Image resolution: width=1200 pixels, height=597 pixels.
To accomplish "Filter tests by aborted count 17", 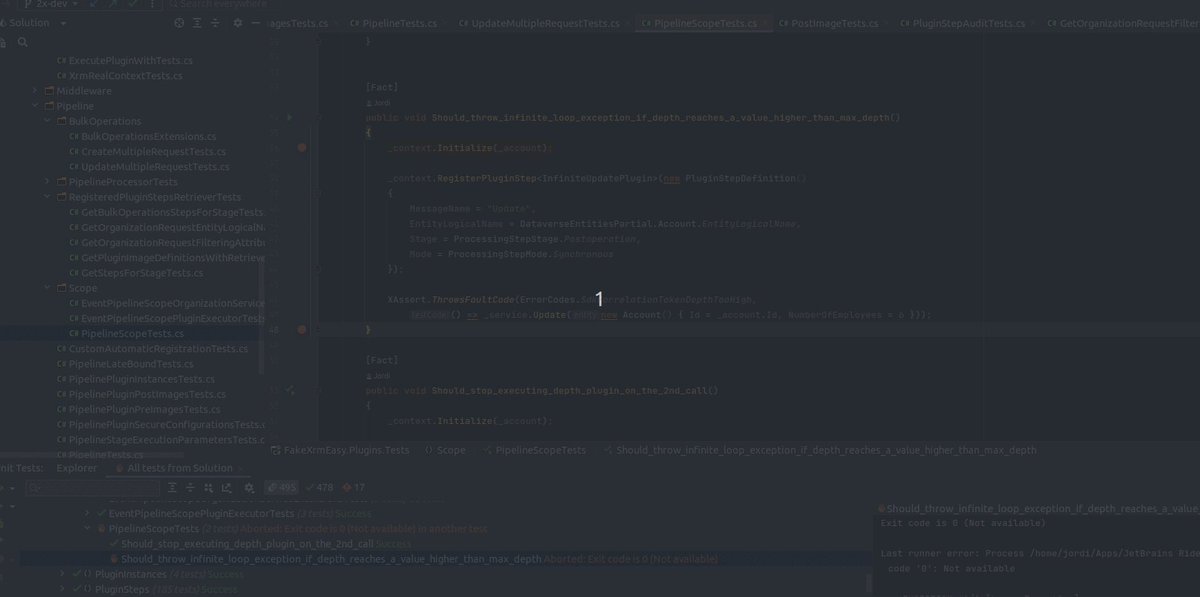I will point(354,488).
